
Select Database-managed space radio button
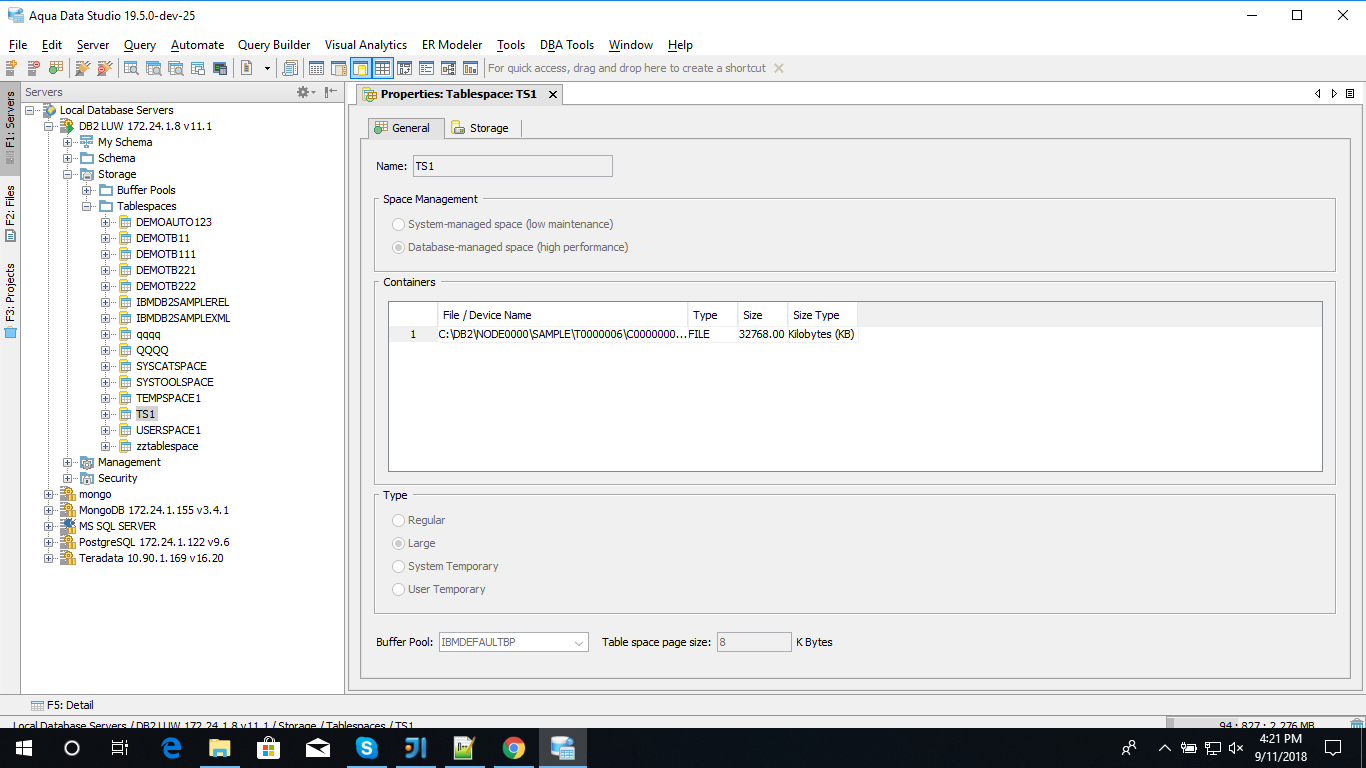[399, 247]
